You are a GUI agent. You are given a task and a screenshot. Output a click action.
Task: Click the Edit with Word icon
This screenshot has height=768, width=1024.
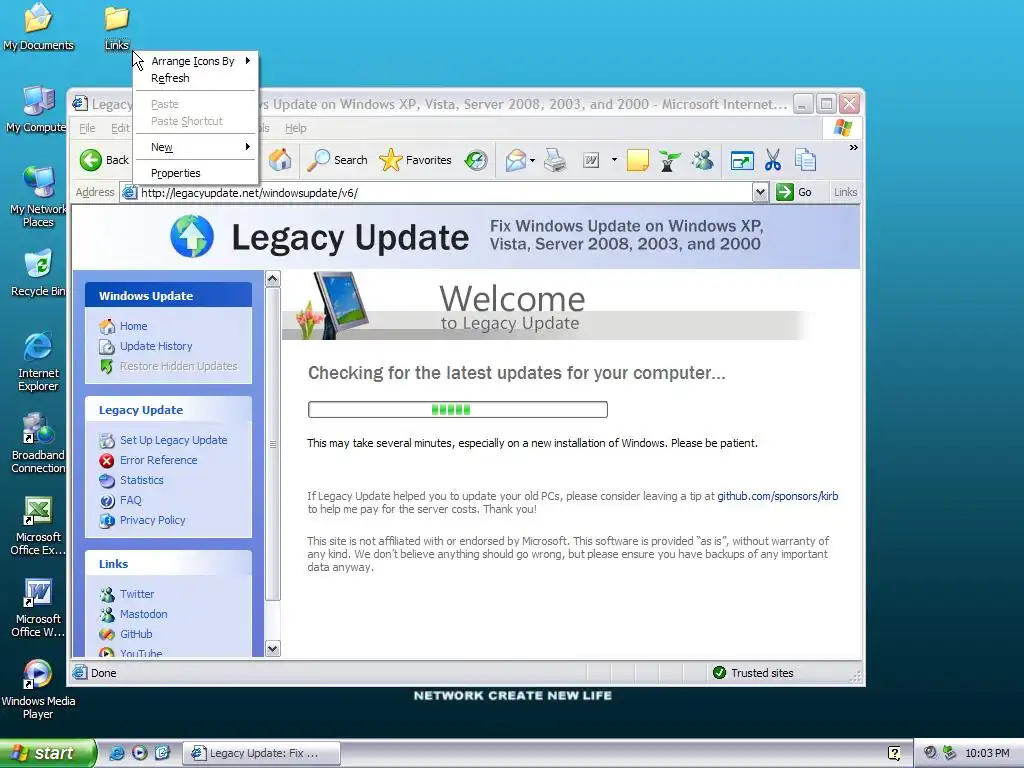(591, 160)
